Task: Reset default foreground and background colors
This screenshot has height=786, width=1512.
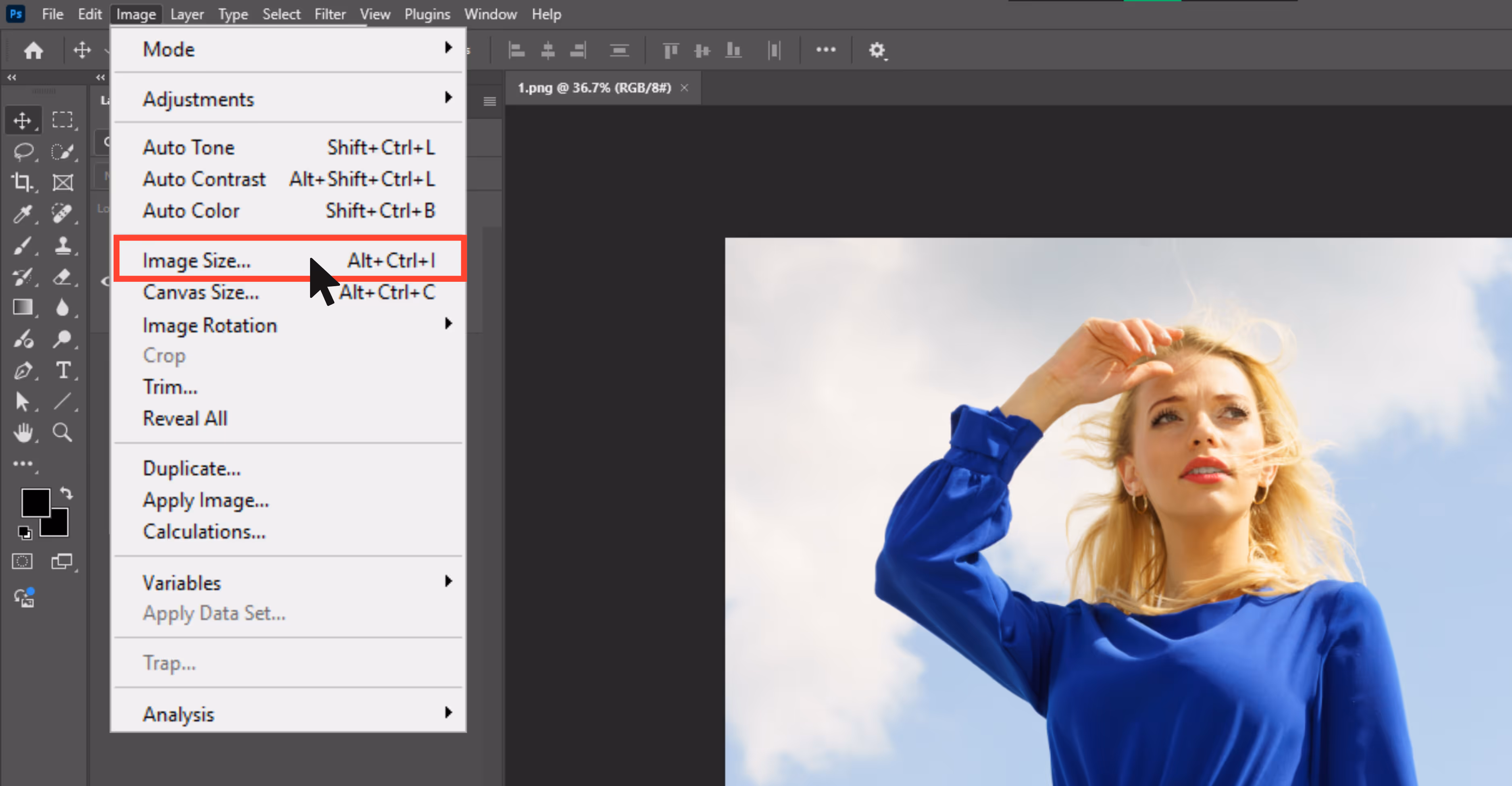Action: [25, 532]
